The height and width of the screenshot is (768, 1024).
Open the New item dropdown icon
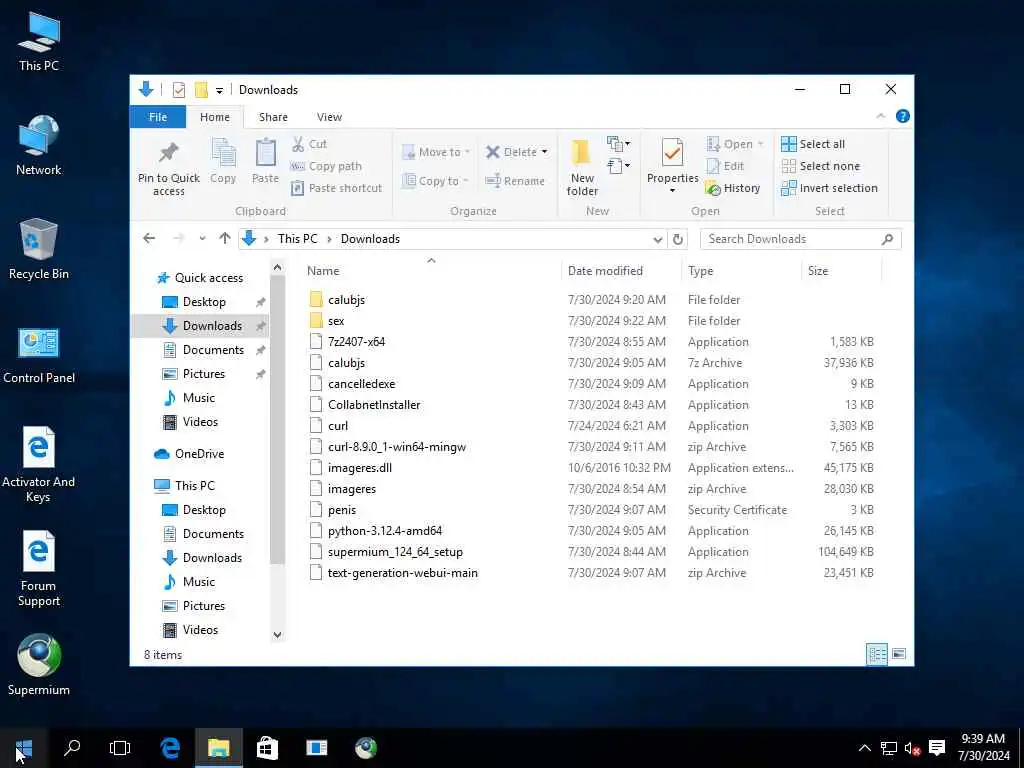618,144
